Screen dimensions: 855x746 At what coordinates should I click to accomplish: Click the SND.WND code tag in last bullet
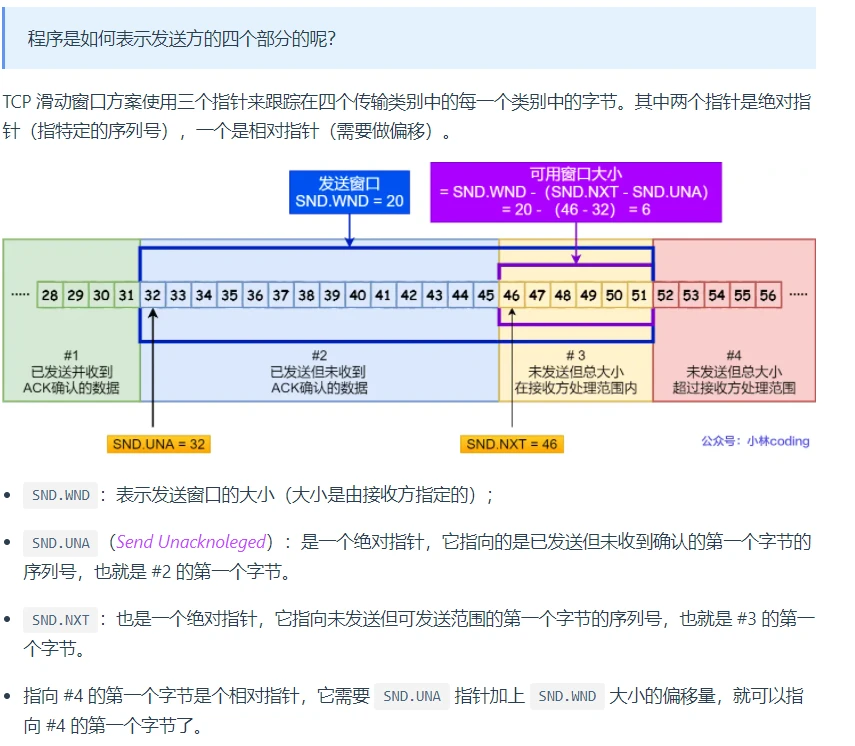(567, 697)
